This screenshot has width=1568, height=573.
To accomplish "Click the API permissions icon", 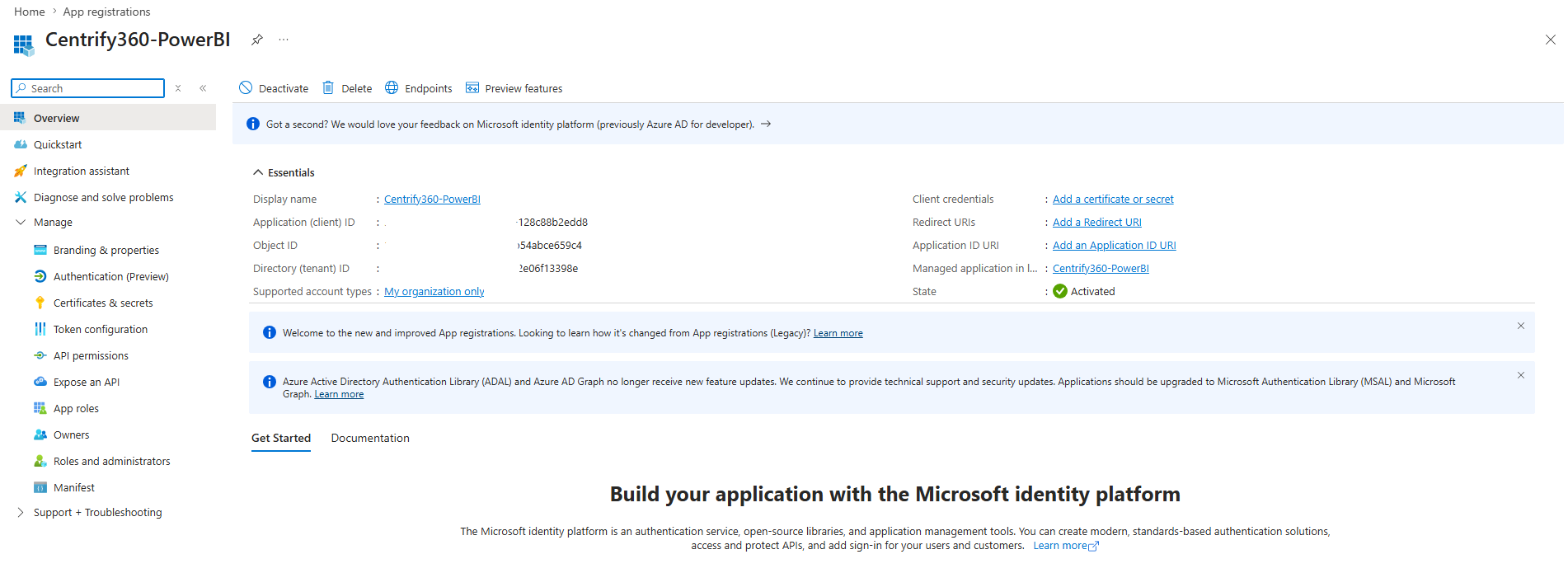I will (x=40, y=355).
